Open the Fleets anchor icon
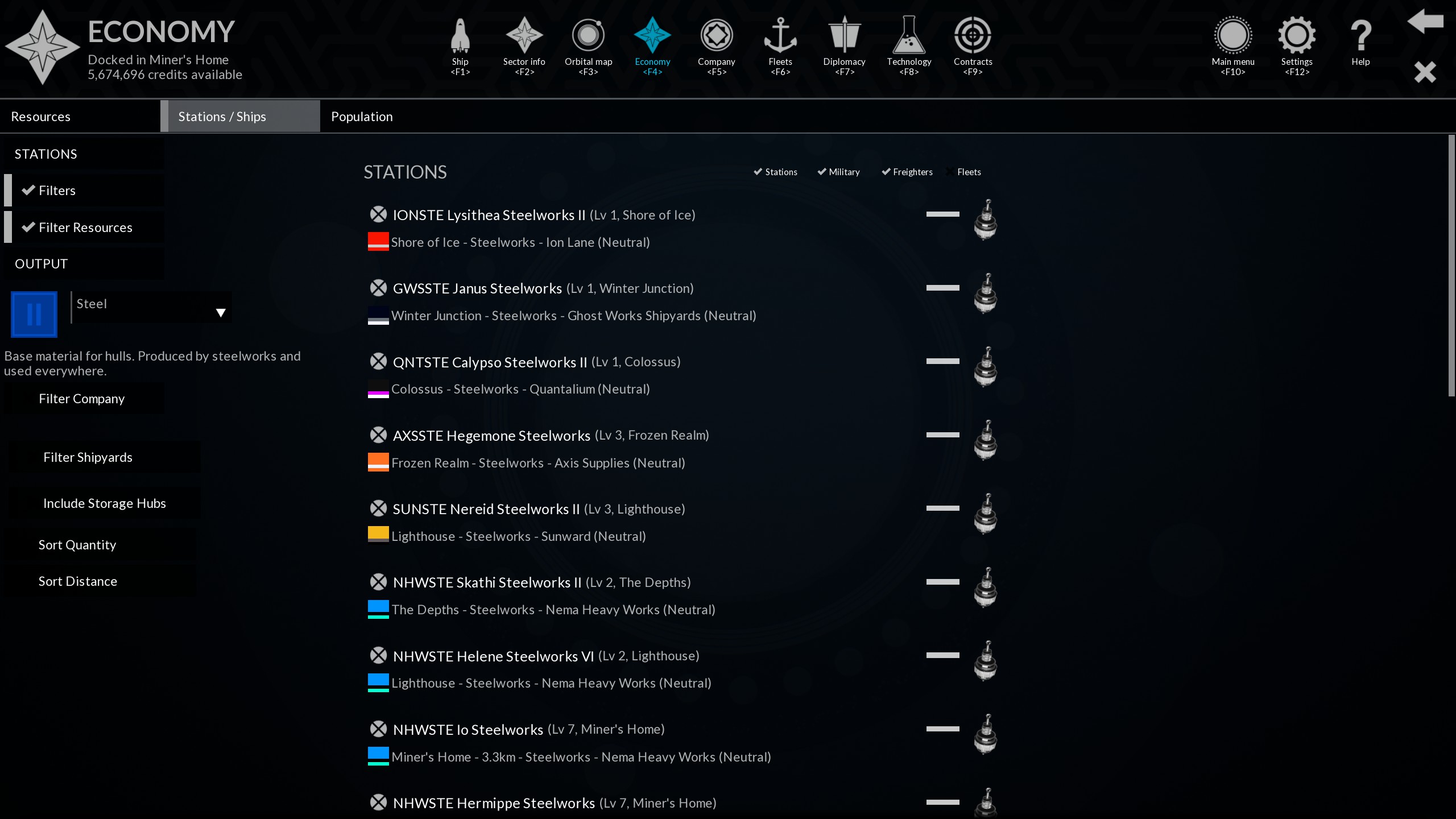The height and width of the screenshot is (819, 1456). 780,35
